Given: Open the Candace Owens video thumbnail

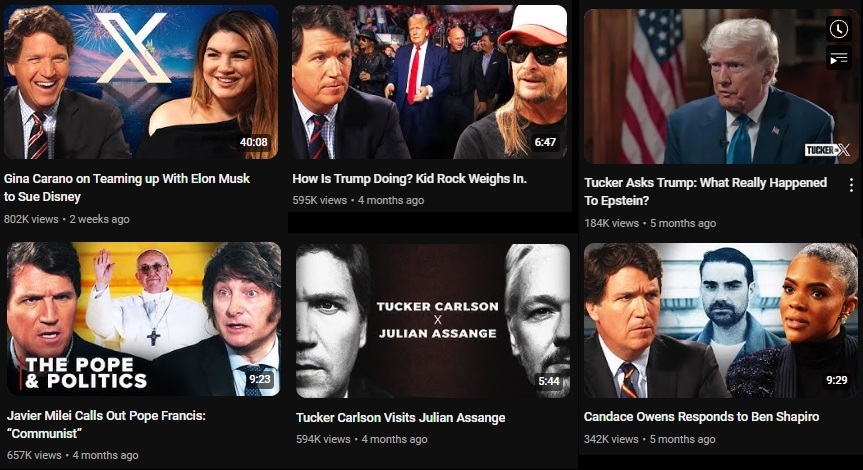Looking at the screenshot, I should [x=720, y=320].
